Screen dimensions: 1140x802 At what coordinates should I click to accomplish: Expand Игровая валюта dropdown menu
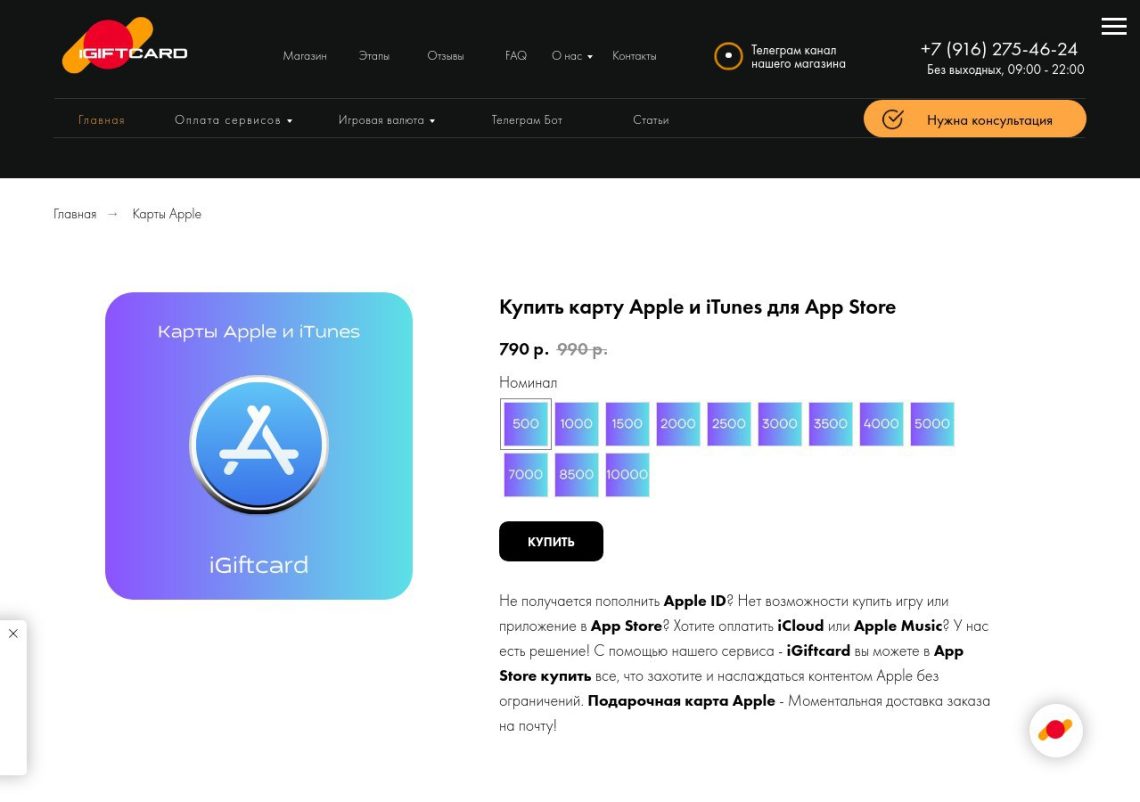tap(387, 120)
